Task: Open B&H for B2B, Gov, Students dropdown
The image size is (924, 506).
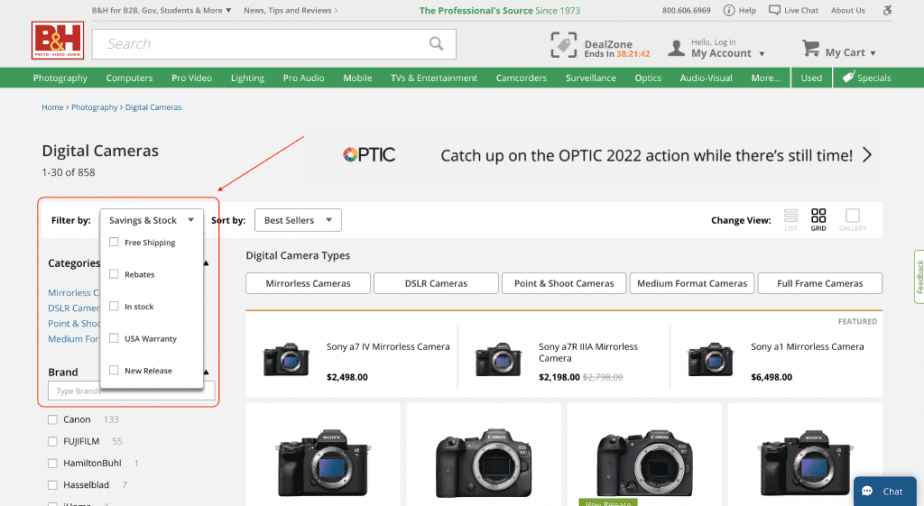Action: 161,10
